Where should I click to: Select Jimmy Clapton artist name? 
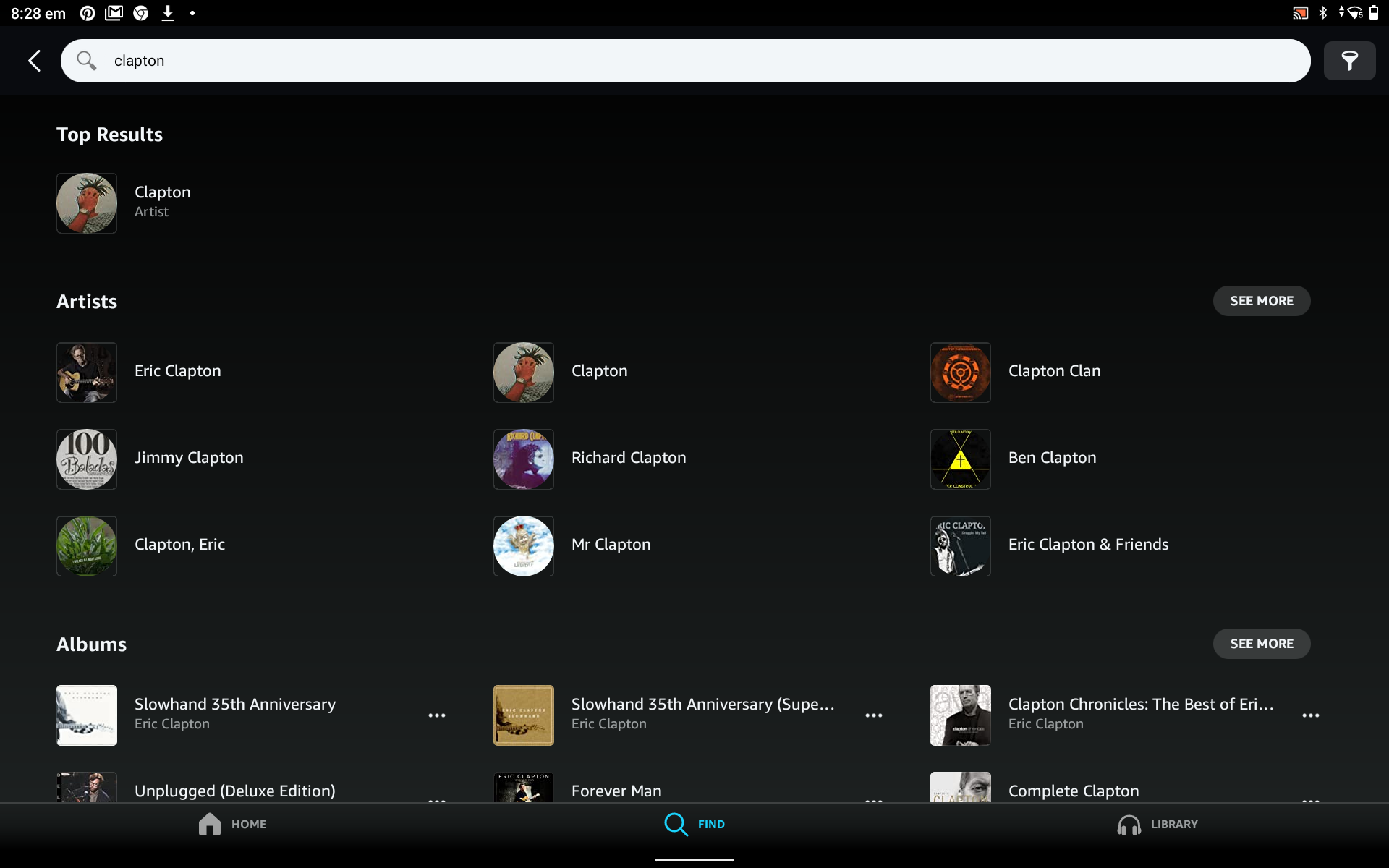pyautogui.click(x=189, y=458)
